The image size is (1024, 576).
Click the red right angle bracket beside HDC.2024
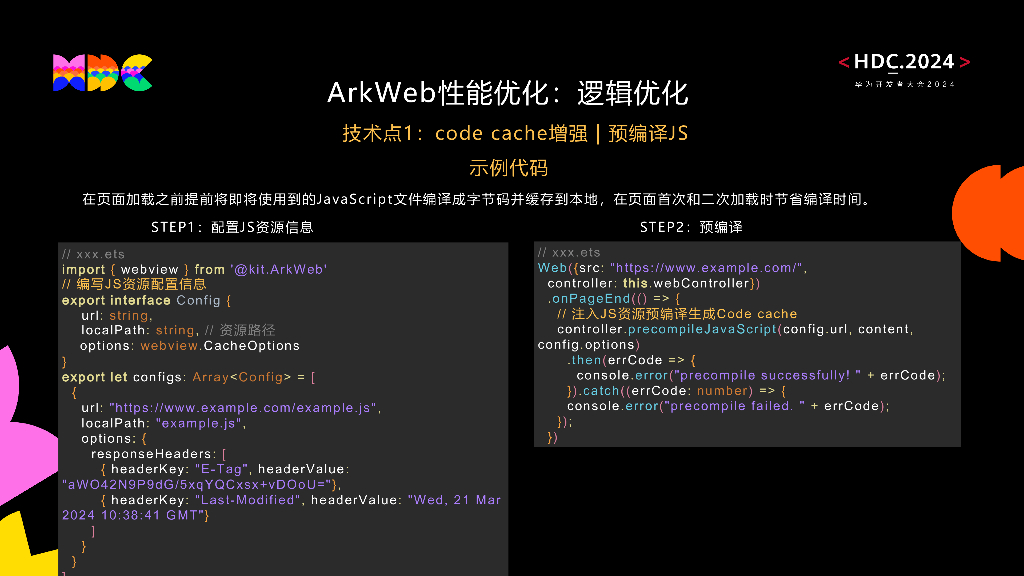click(963, 61)
